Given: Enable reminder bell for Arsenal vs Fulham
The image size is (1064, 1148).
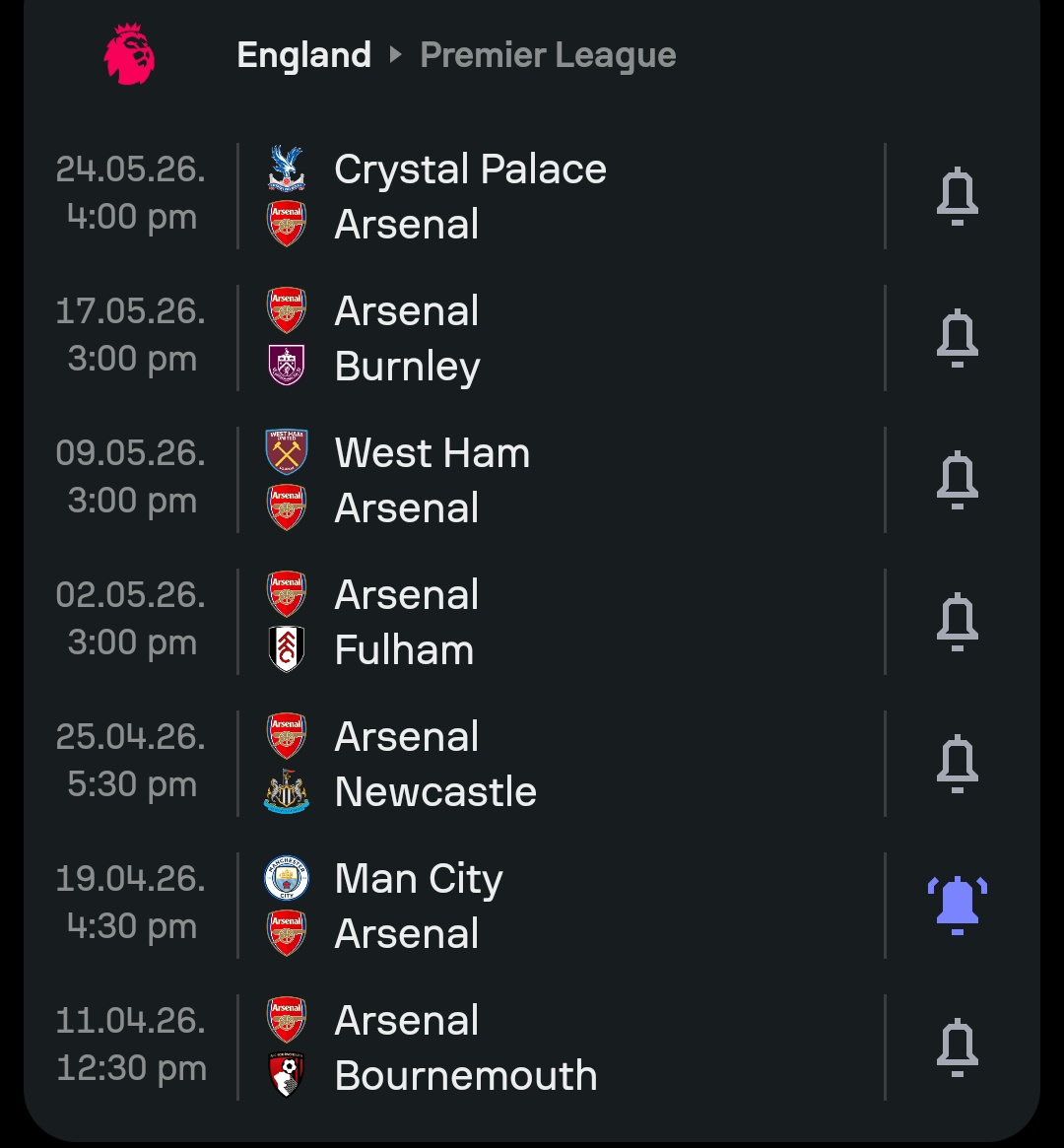Looking at the screenshot, I should point(957,623).
